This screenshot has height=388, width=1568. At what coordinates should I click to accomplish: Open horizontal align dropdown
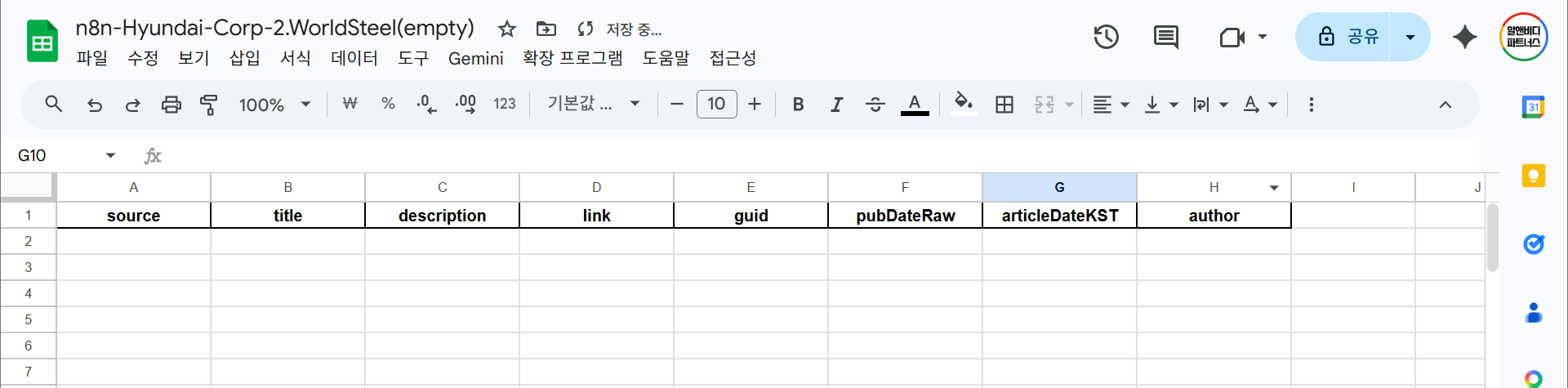pos(1111,105)
